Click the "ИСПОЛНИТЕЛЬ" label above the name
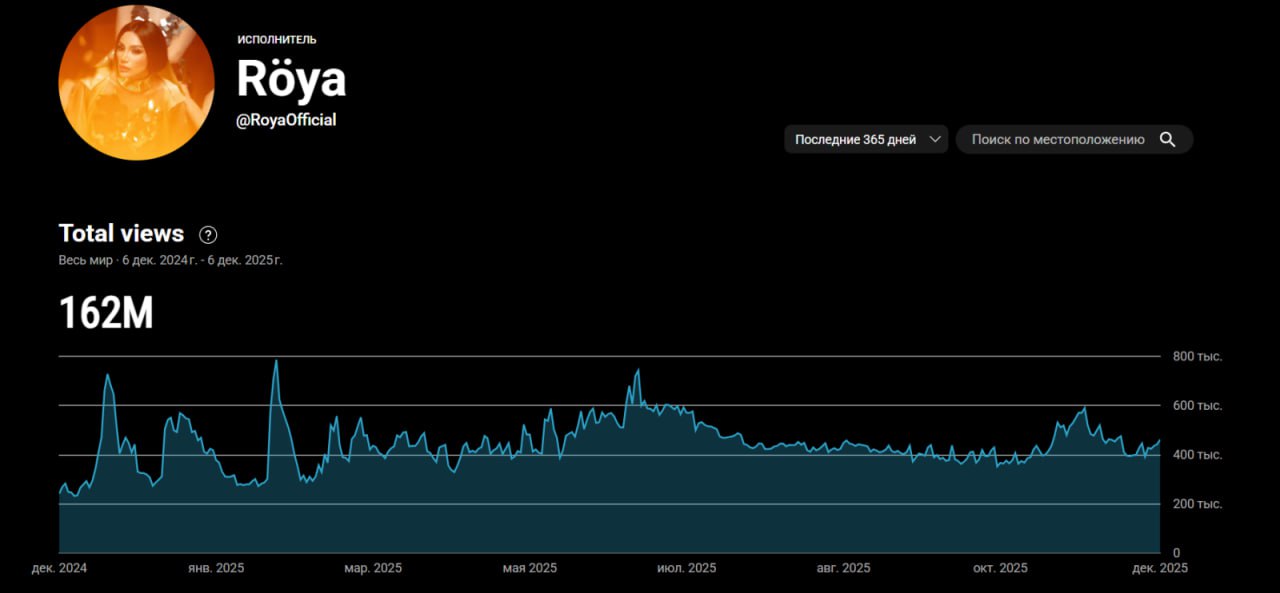1280x593 pixels. pyautogui.click(x=277, y=40)
